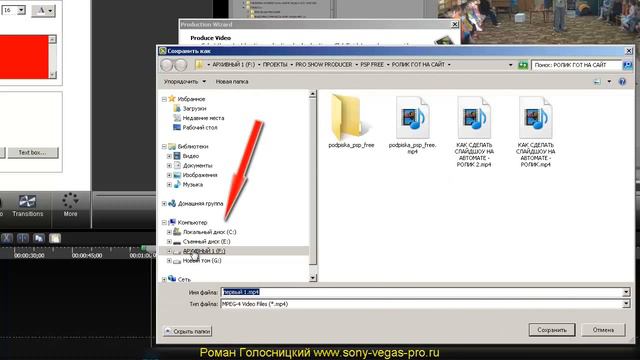
Task: Open the More tools menu in Camtasia
Action: (x=70, y=206)
